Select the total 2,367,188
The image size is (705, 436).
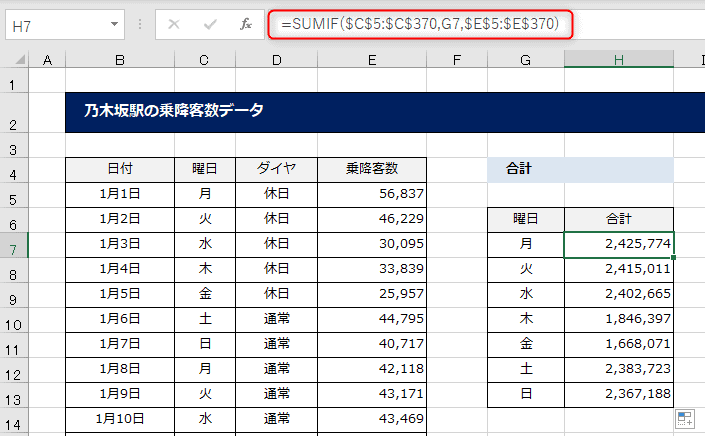(x=619, y=395)
